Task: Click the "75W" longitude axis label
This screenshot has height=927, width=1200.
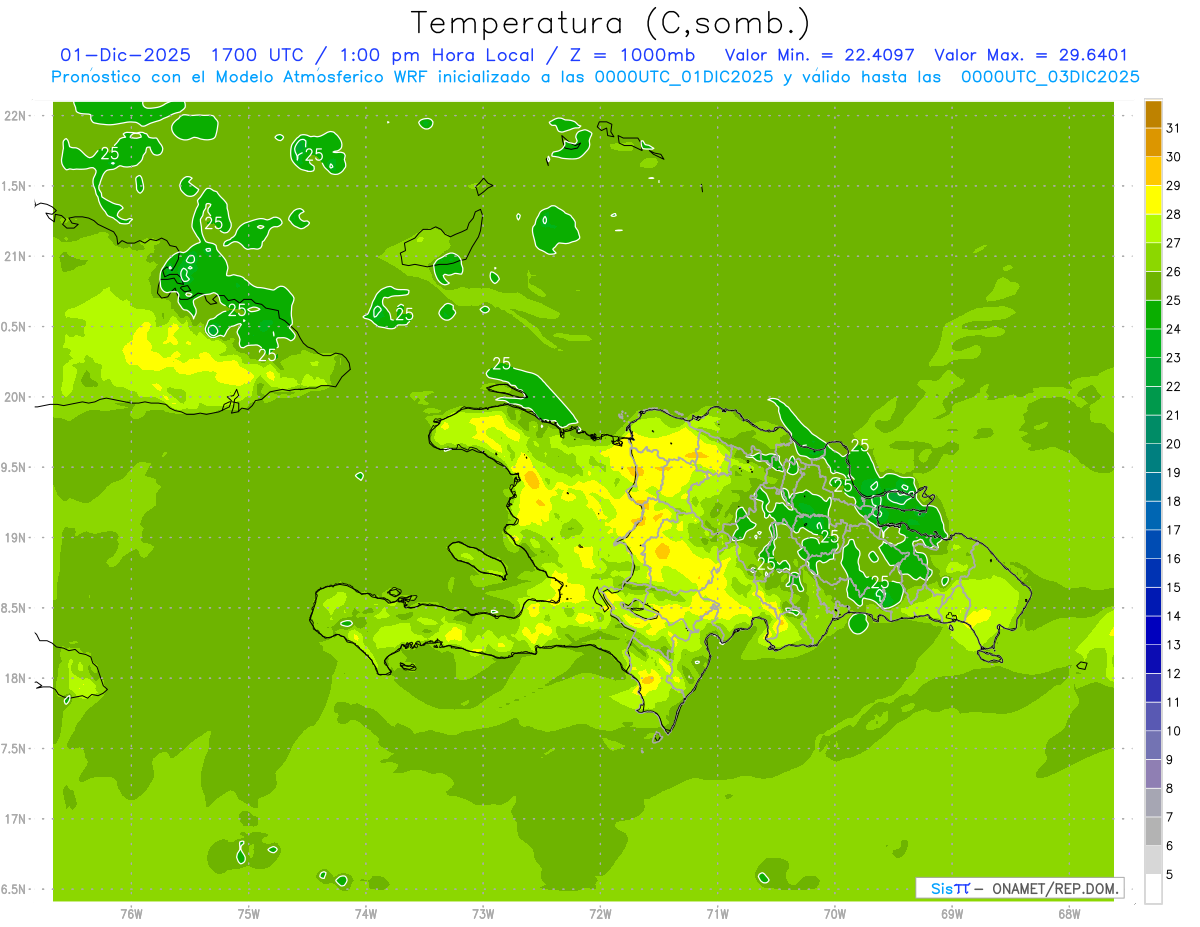Action: tap(249, 913)
